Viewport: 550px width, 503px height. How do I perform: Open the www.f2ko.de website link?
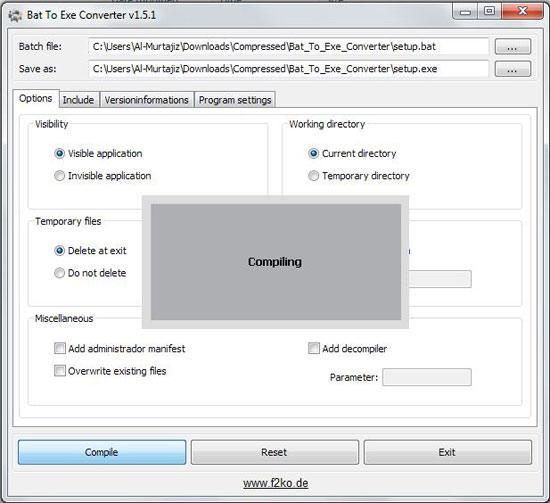click(276, 483)
